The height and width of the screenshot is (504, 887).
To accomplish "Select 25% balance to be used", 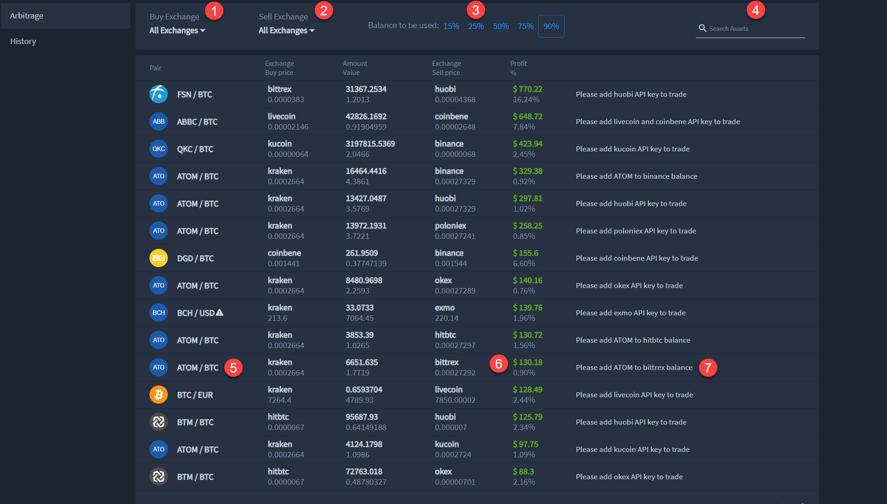I will point(476,26).
